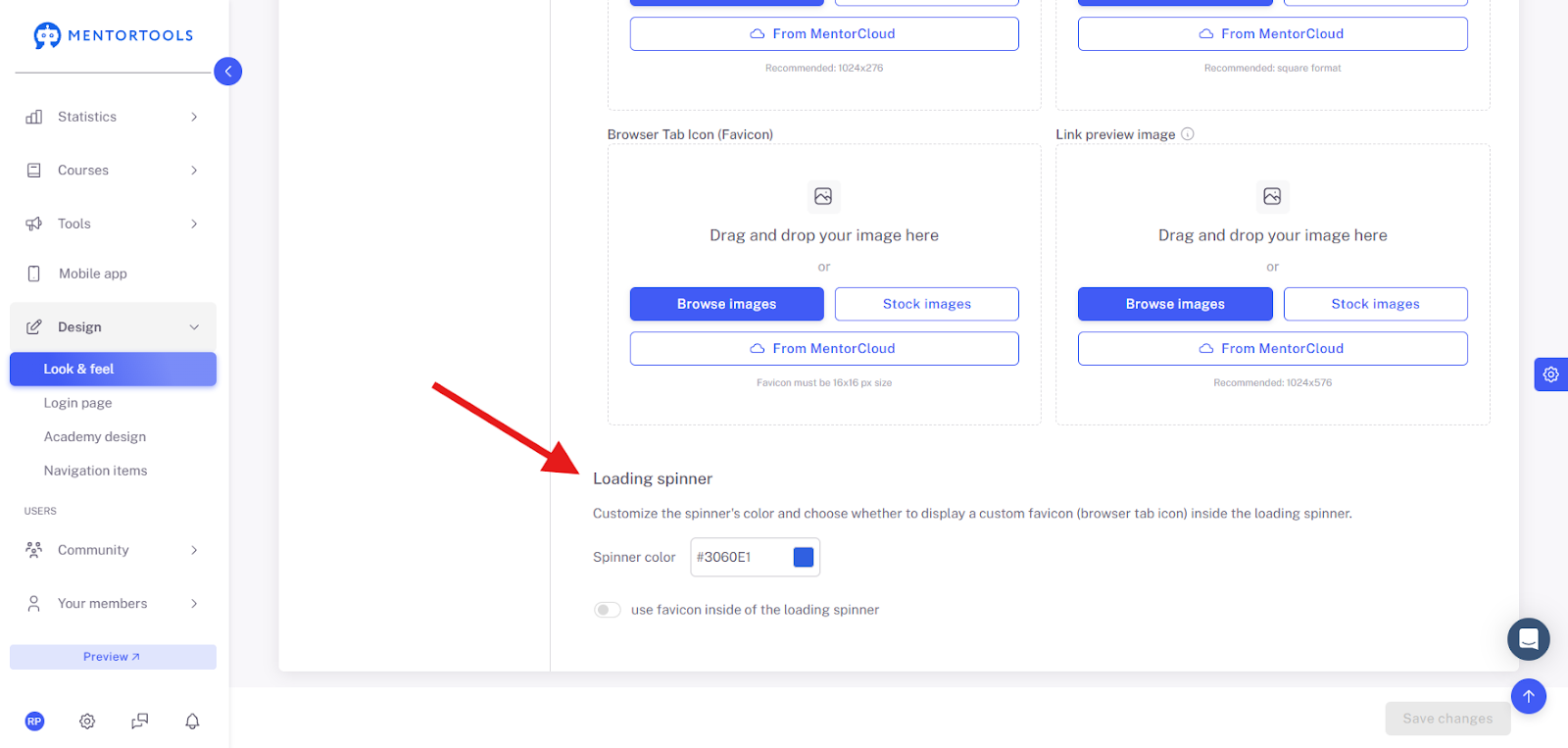Open the Login page submenu item
This screenshot has height=748, width=1568.
77,403
